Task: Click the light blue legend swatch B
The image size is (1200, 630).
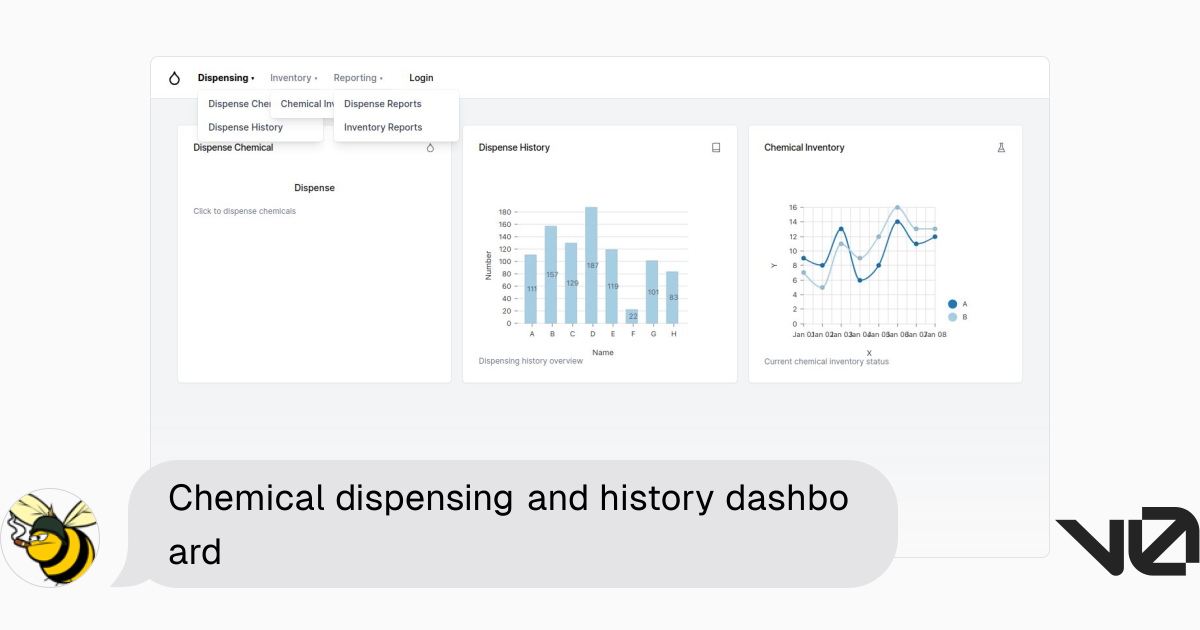Action: (952, 317)
